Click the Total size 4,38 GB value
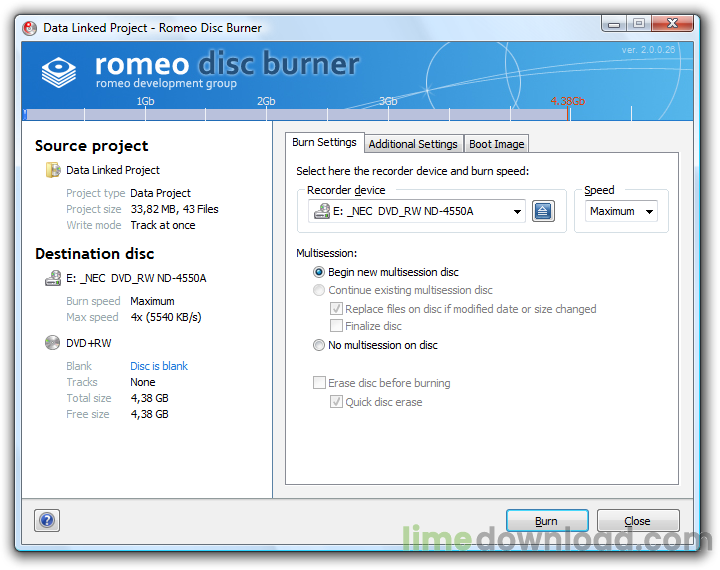Screen dimensions: 720x570 point(150,398)
